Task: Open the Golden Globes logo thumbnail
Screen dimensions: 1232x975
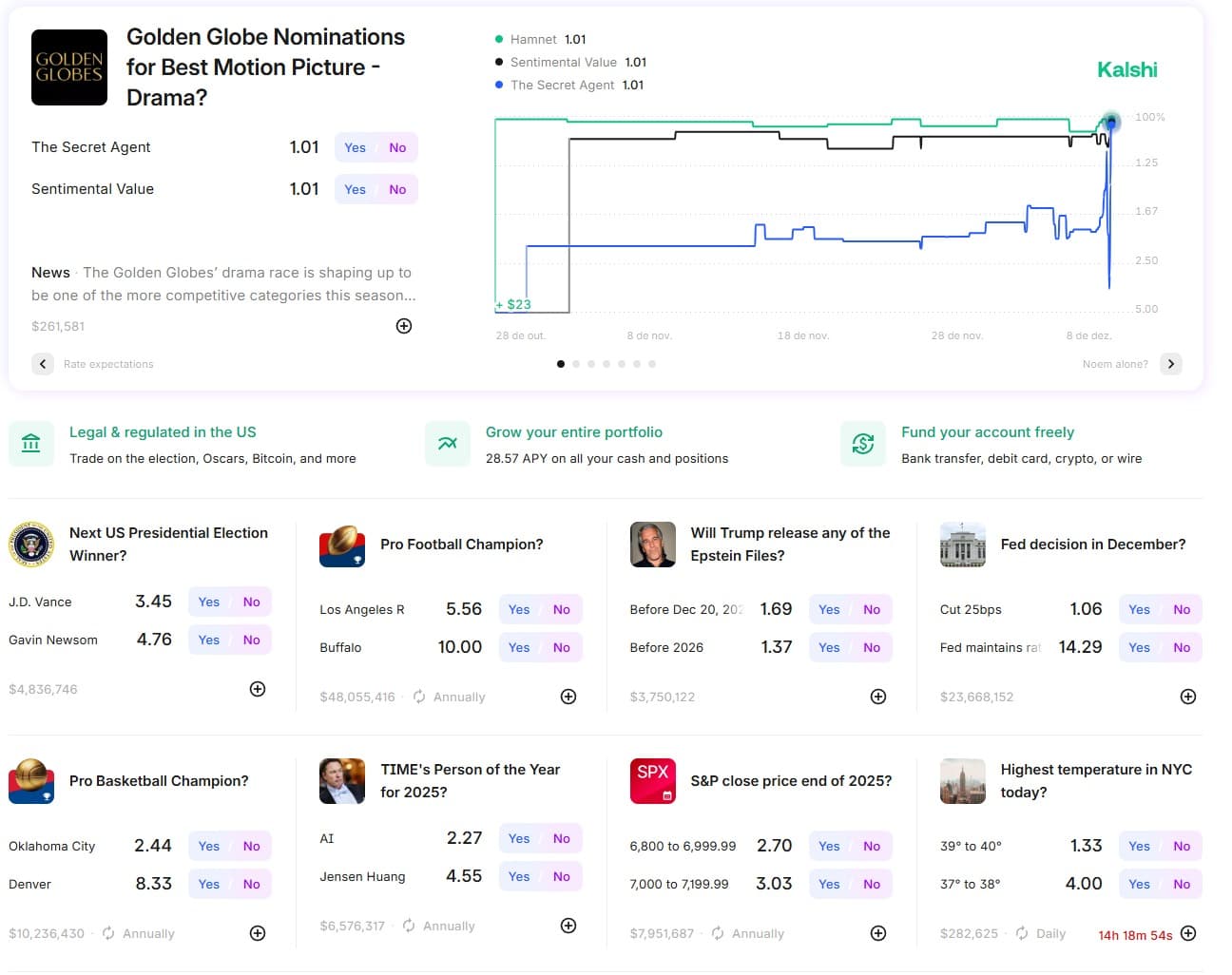Action: (x=69, y=67)
